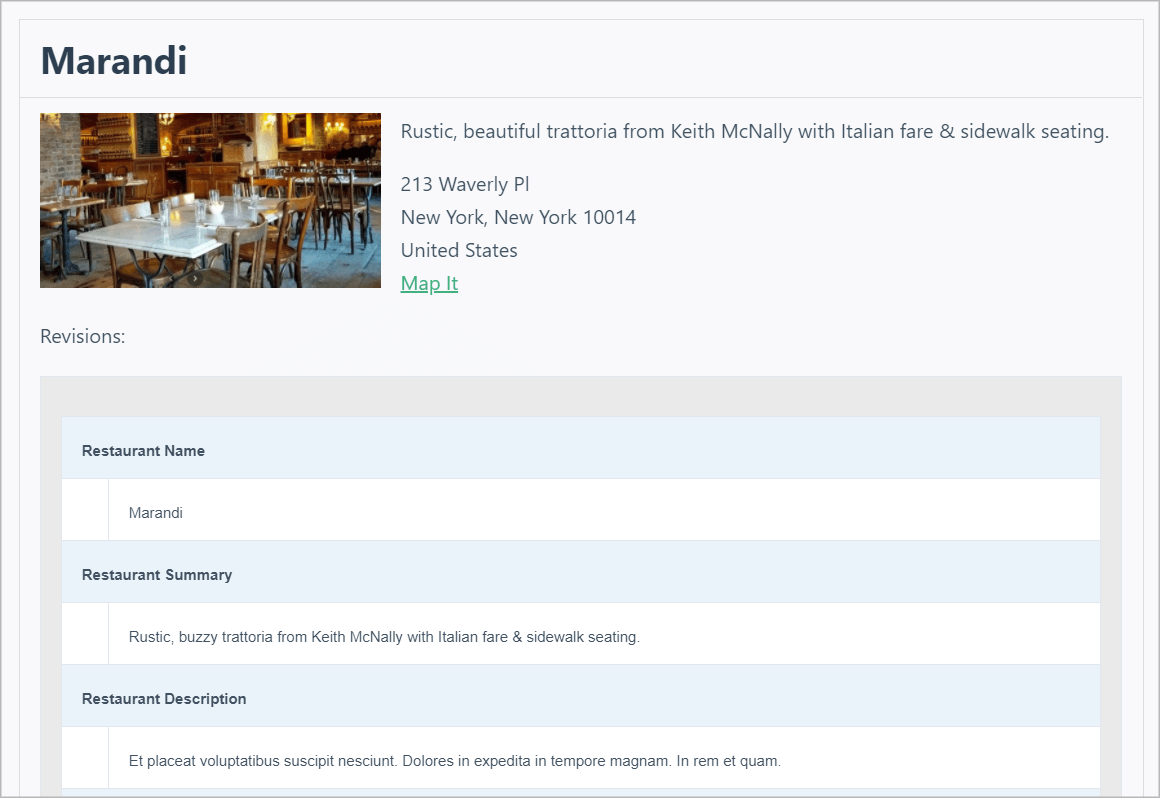1160x798 pixels.
Task: Click the gray revisions panel background
Action: tap(580, 397)
